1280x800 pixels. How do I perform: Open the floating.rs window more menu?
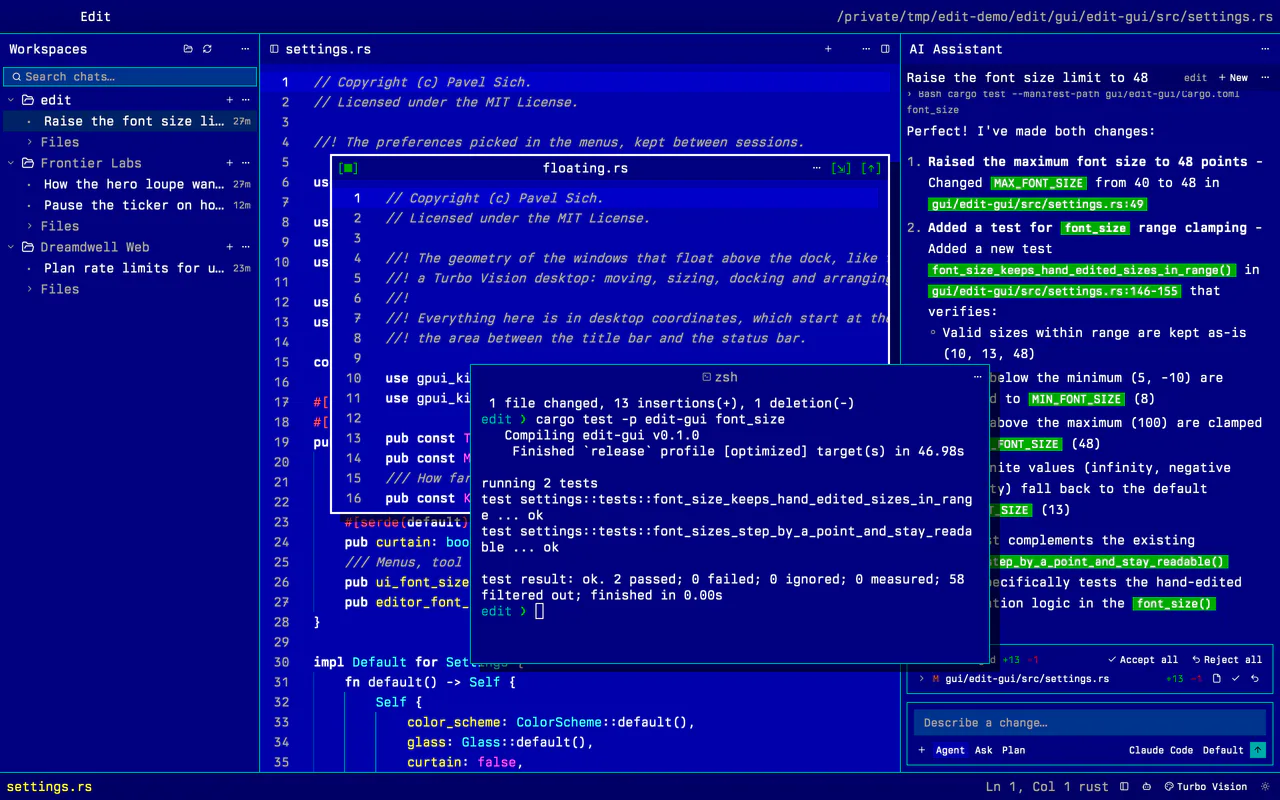(x=817, y=168)
